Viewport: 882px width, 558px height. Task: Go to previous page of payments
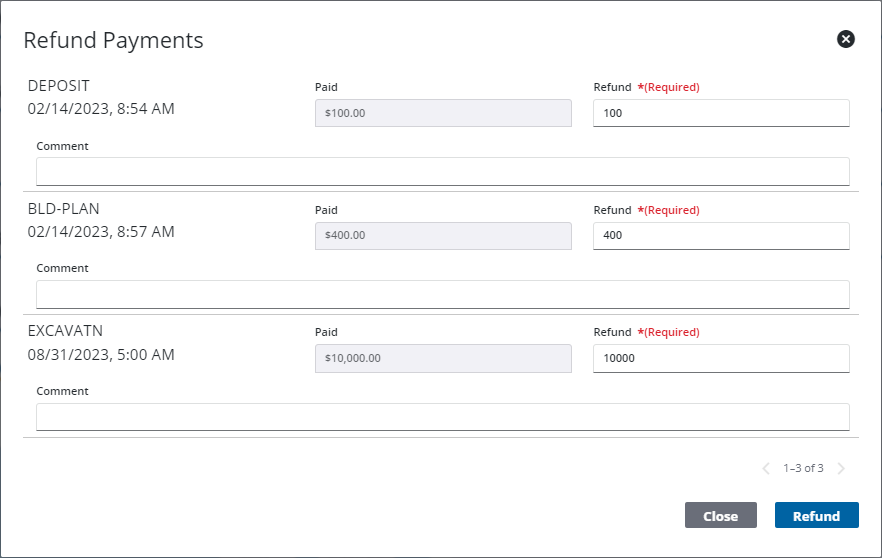(766, 468)
